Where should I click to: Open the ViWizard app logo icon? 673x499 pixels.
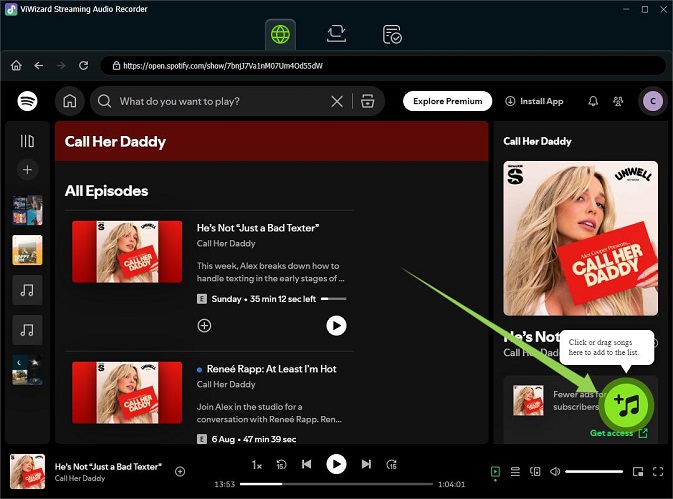[x=10, y=9]
